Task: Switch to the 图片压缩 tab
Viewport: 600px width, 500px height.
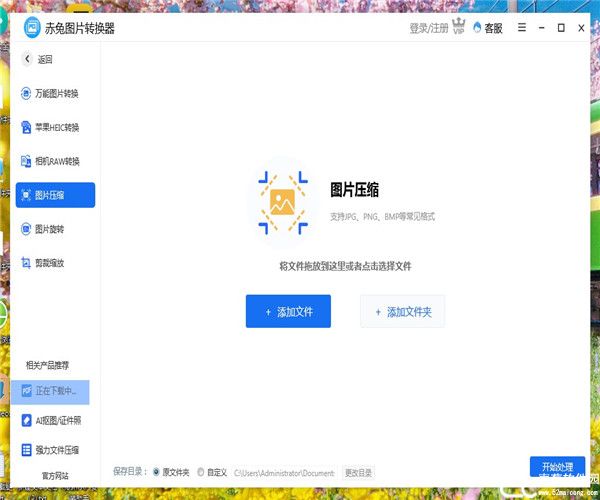Action: [55, 195]
